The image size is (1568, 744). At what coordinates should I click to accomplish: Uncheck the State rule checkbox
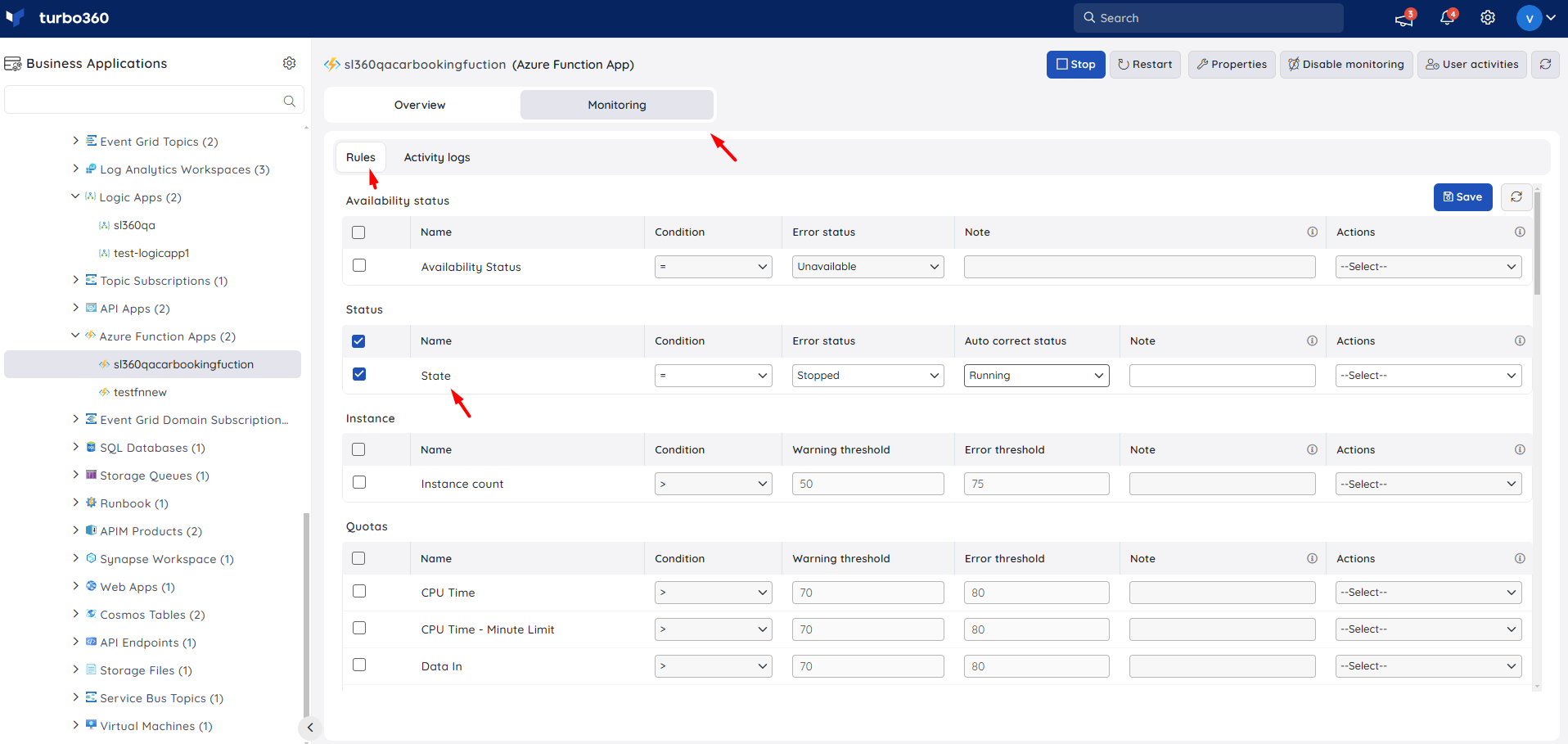point(359,374)
